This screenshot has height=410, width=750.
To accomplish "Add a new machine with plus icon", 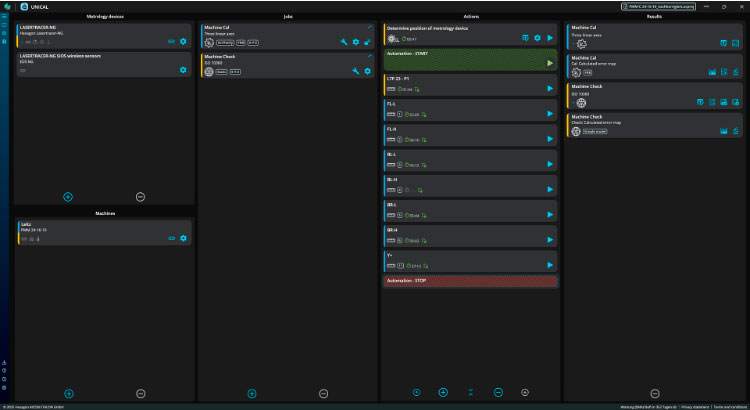I will (x=69, y=393).
